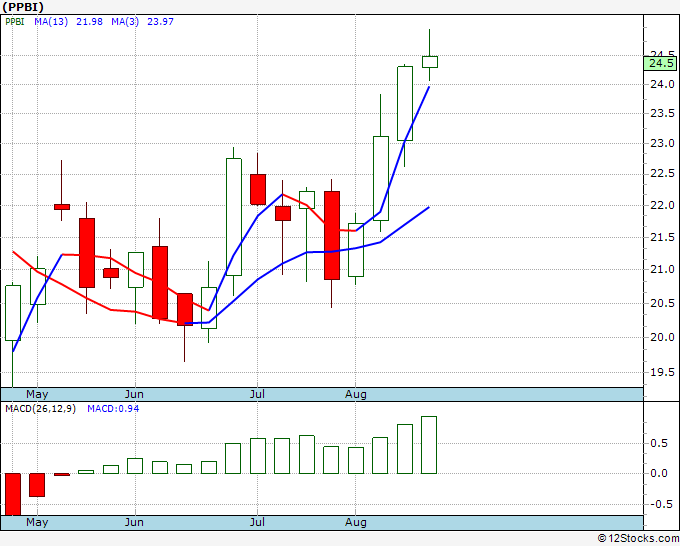
Task: Select the green PPBI legend label
Action: [x=15, y=22]
